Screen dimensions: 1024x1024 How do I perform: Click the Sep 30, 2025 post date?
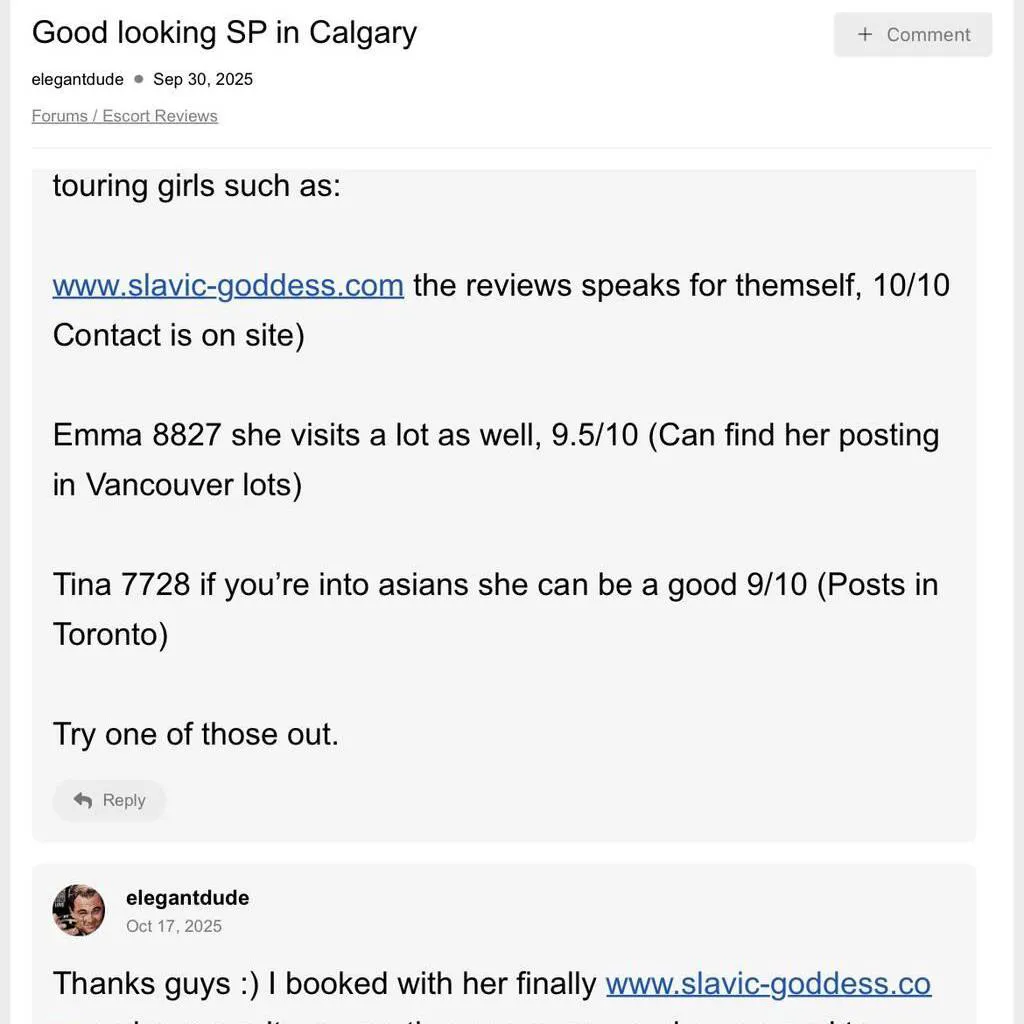click(202, 79)
